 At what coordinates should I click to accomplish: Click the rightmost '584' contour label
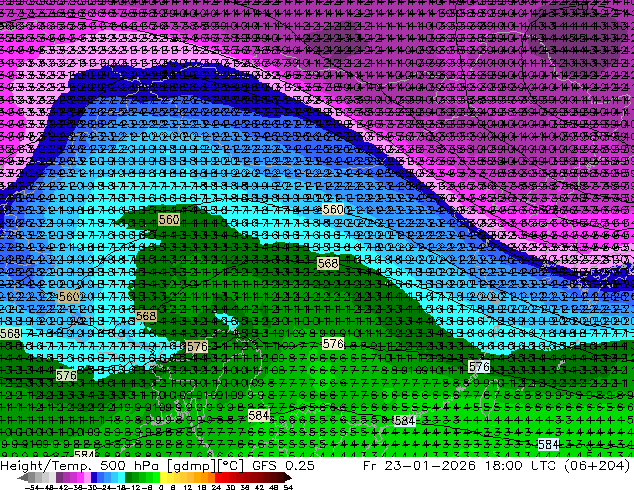(x=548, y=444)
